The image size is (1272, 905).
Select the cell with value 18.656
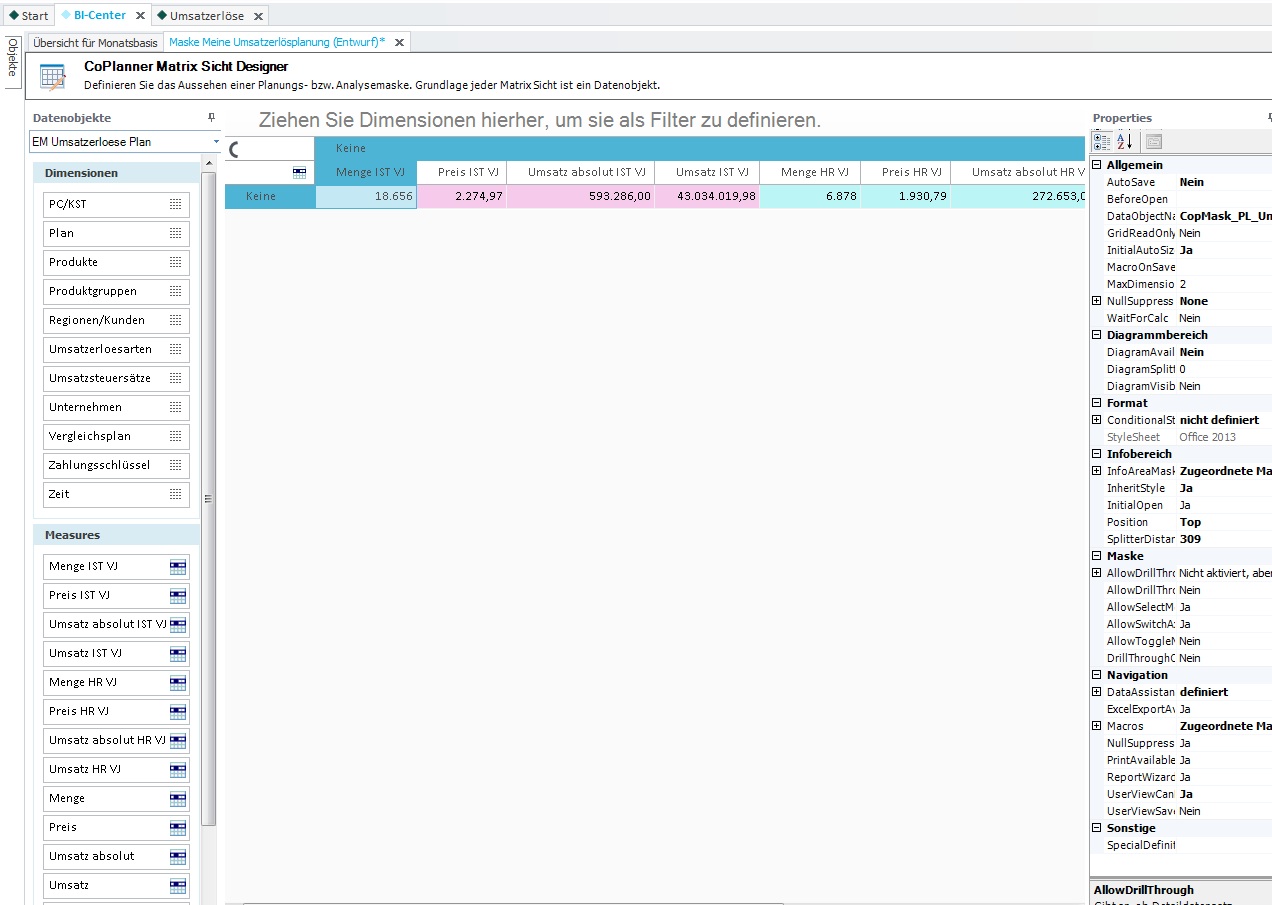point(366,196)
